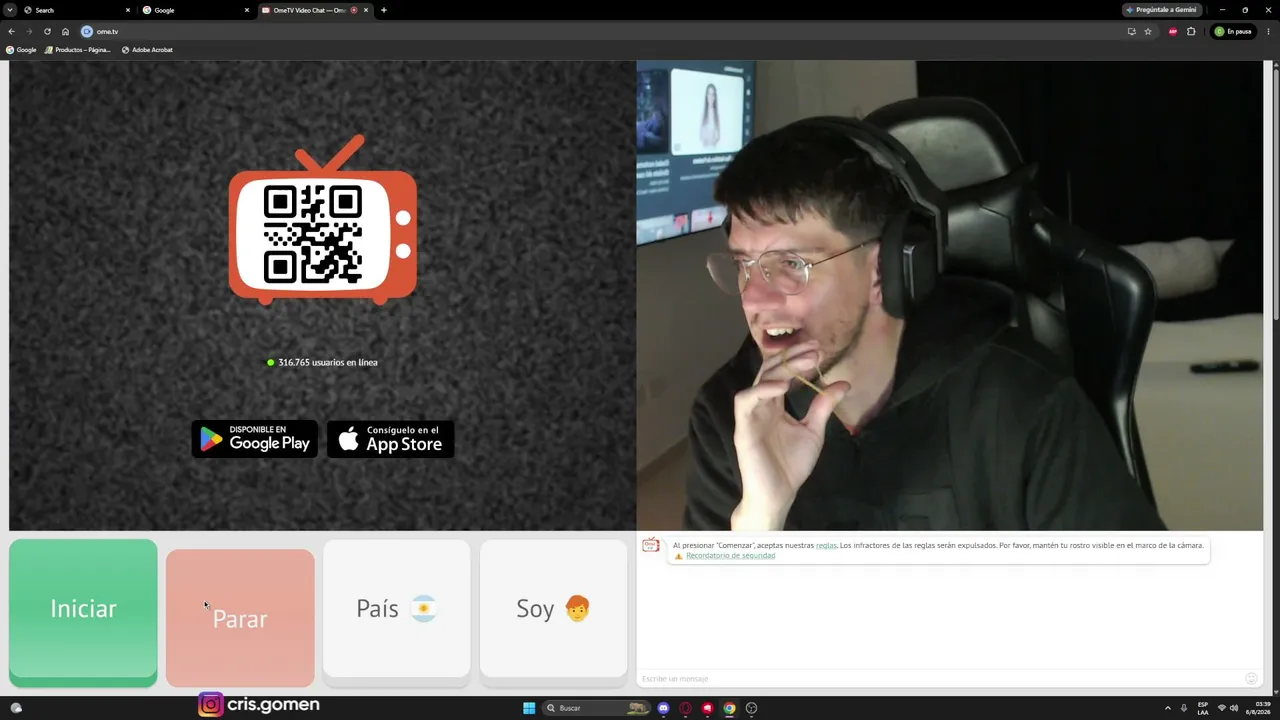Open the emoji picker in chat

tap(1251, 679)
